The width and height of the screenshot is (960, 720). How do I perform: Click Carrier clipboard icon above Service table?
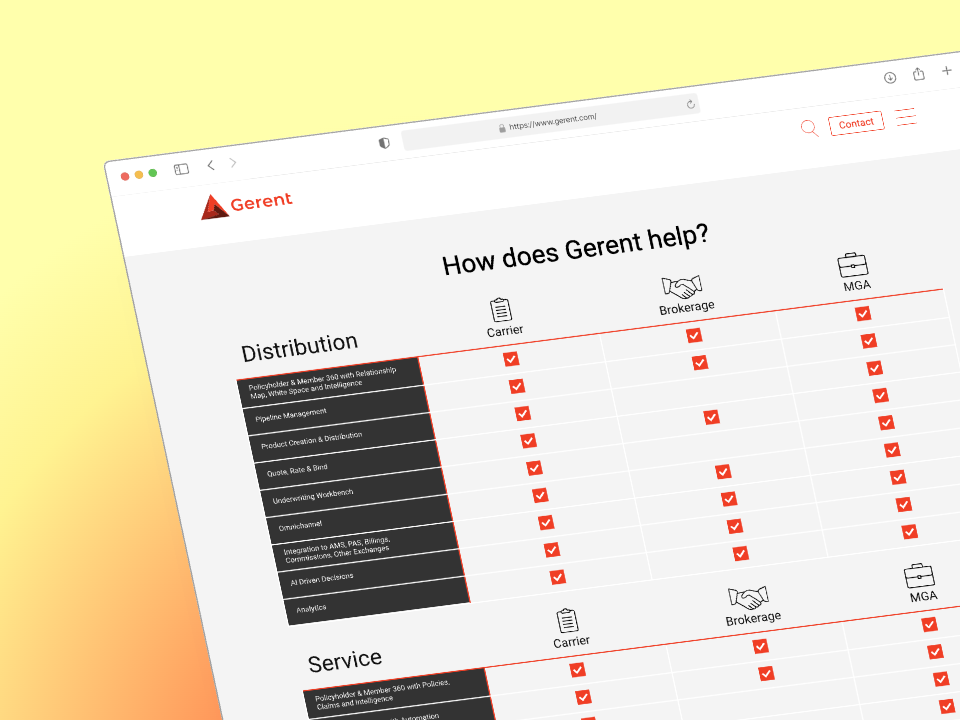[x=568, y=620]
